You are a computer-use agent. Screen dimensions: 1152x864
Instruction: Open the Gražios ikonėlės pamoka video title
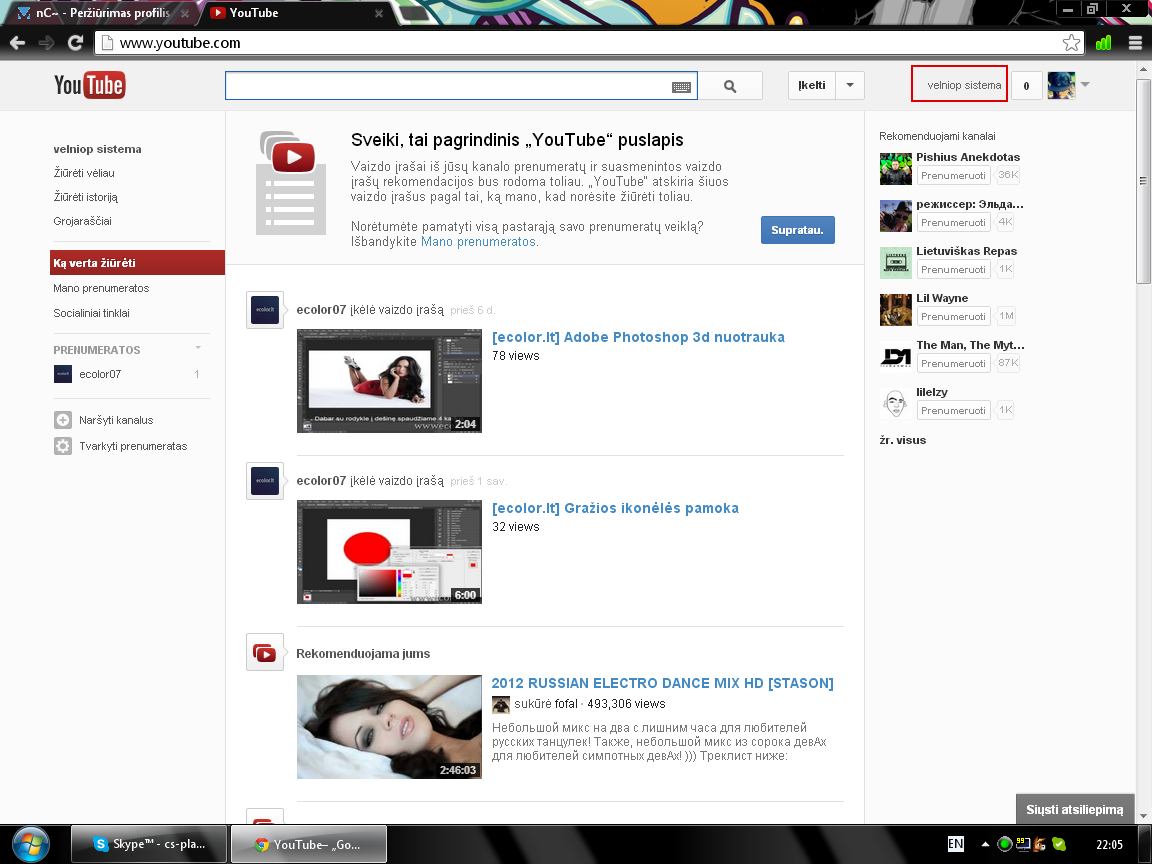pyautogui.click(x=616, y=508)
